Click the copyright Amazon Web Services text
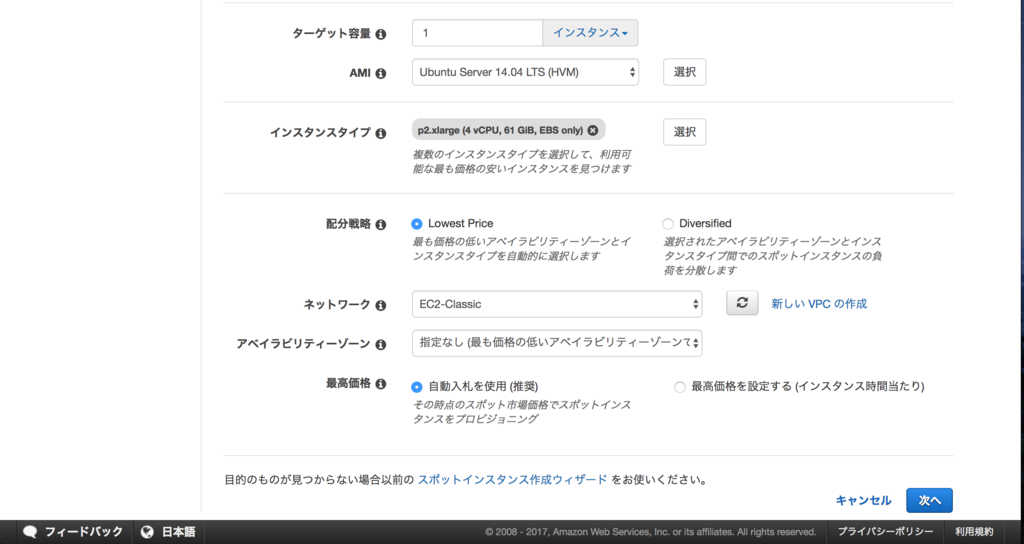Screen dimensions: 1024x544 pos(650,532)
